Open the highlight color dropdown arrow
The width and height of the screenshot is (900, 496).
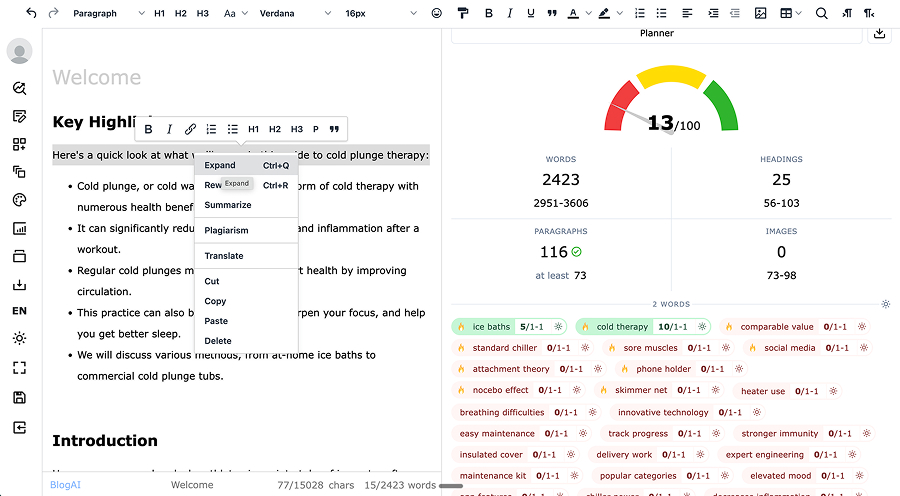[x=619, y=13]
